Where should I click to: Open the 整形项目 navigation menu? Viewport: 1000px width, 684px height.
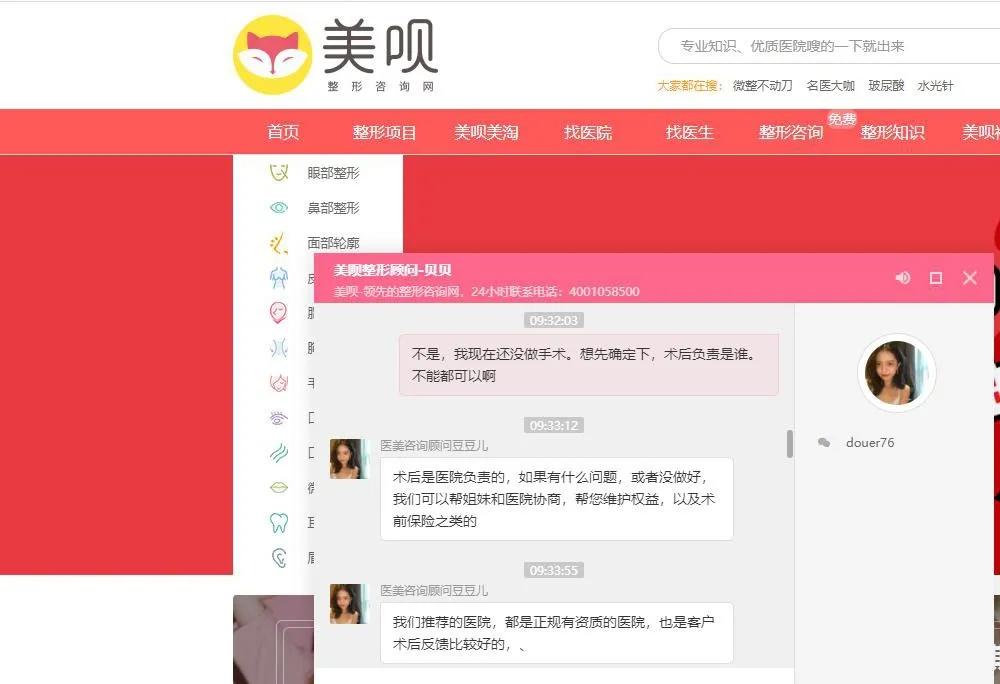click(x=384, y=131)
